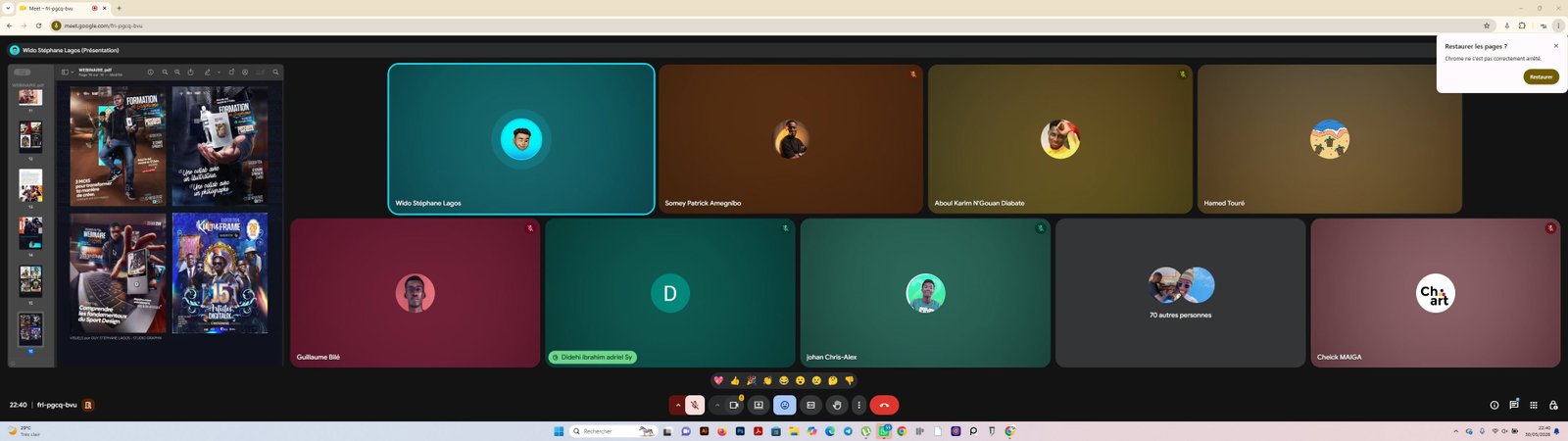Send the clapping hands reaction
Image resolution: width=1568 pixels, height=441 pixels.
pos(767,380)
